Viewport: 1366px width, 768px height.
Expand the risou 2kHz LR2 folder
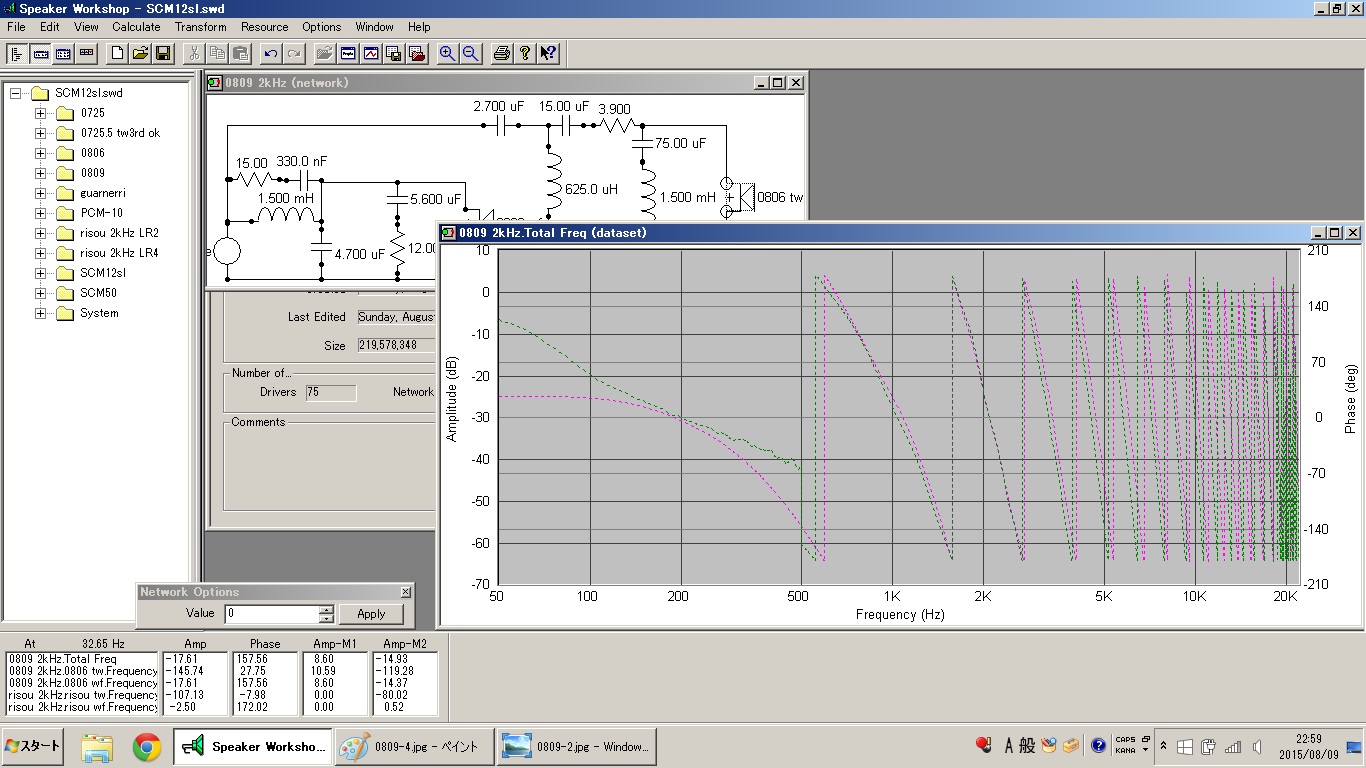tap(40, 233)
